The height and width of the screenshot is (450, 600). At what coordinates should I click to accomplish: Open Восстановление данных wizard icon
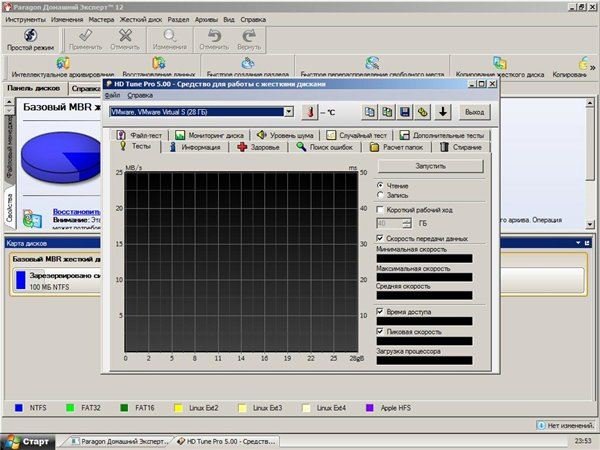click(159, 62)
